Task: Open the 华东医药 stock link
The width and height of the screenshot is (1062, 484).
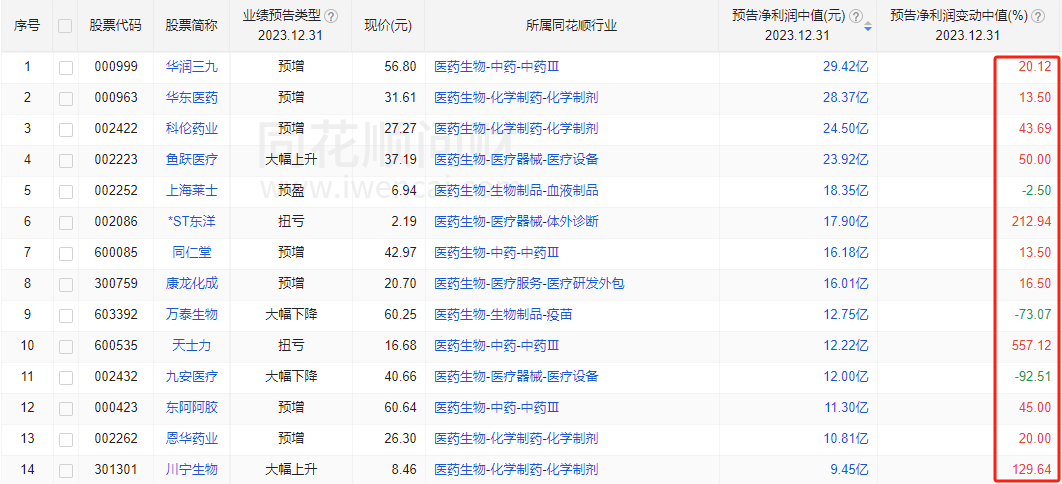Action: pyautogui.click(x=192, y=98)
